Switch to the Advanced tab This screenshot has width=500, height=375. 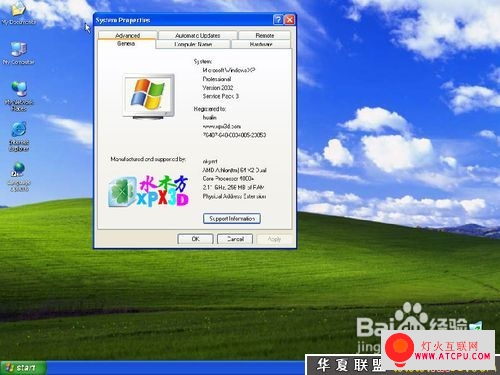pos(128,35)
